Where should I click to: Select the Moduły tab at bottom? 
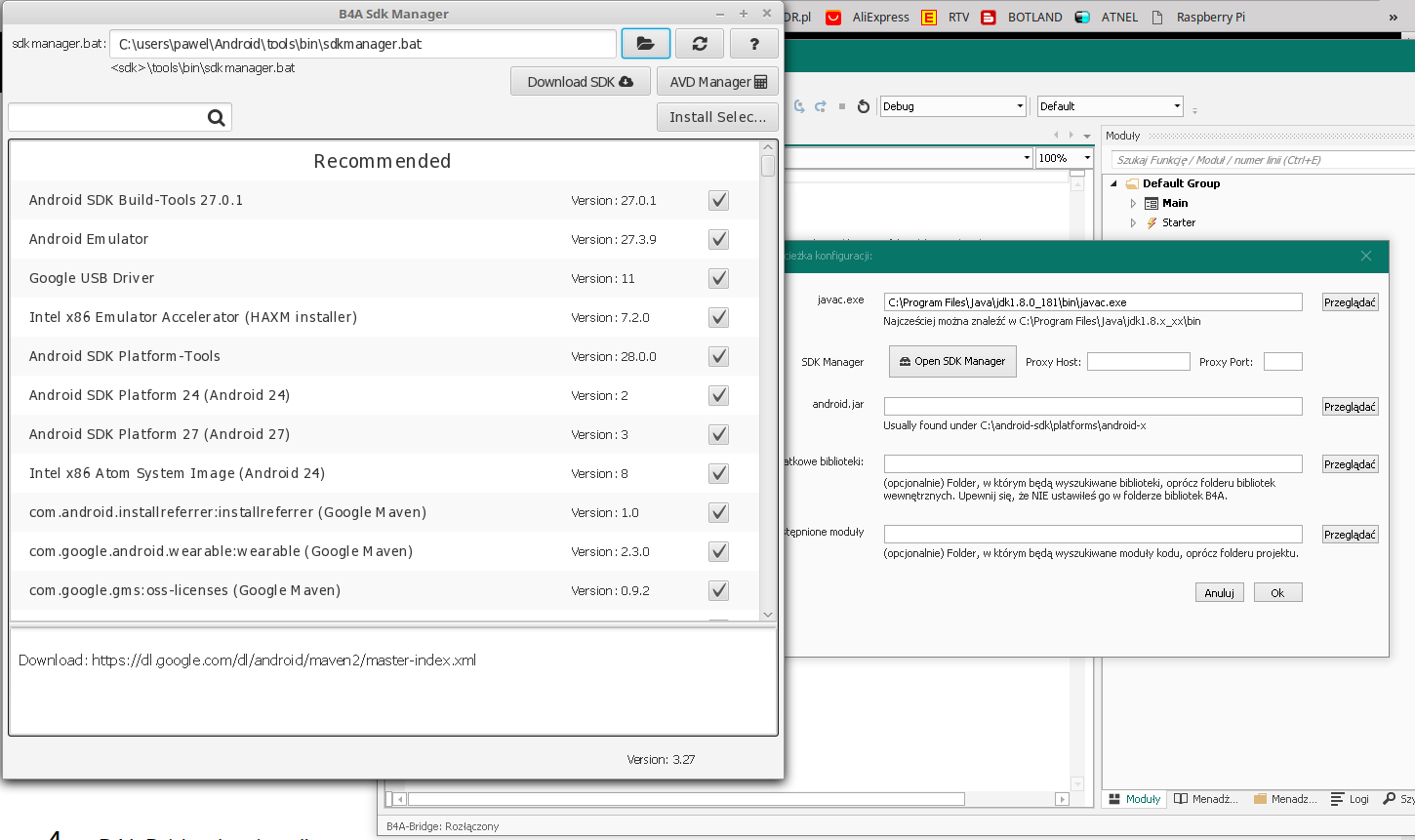(1134, 799)
